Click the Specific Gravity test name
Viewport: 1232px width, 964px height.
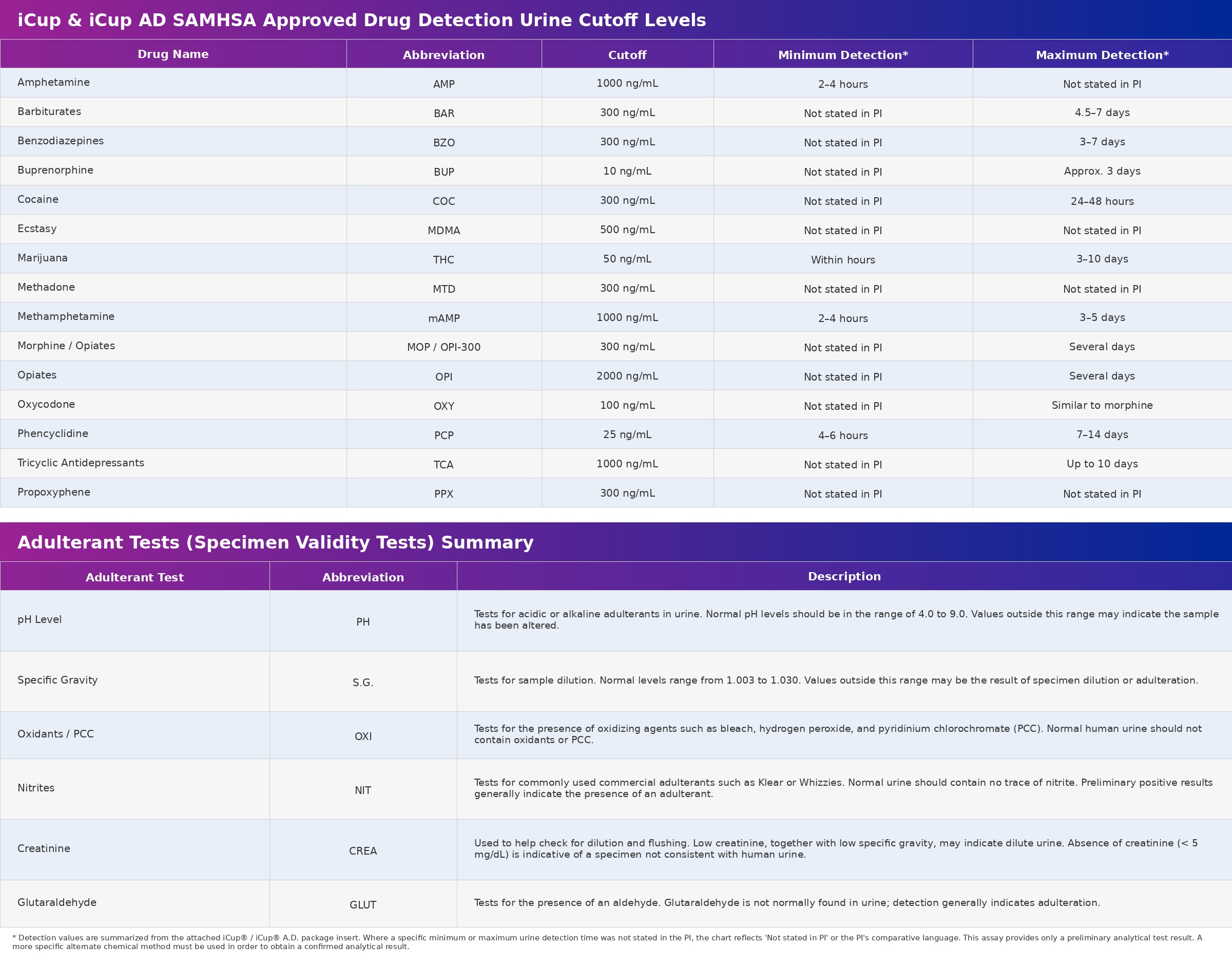(57, 680)
